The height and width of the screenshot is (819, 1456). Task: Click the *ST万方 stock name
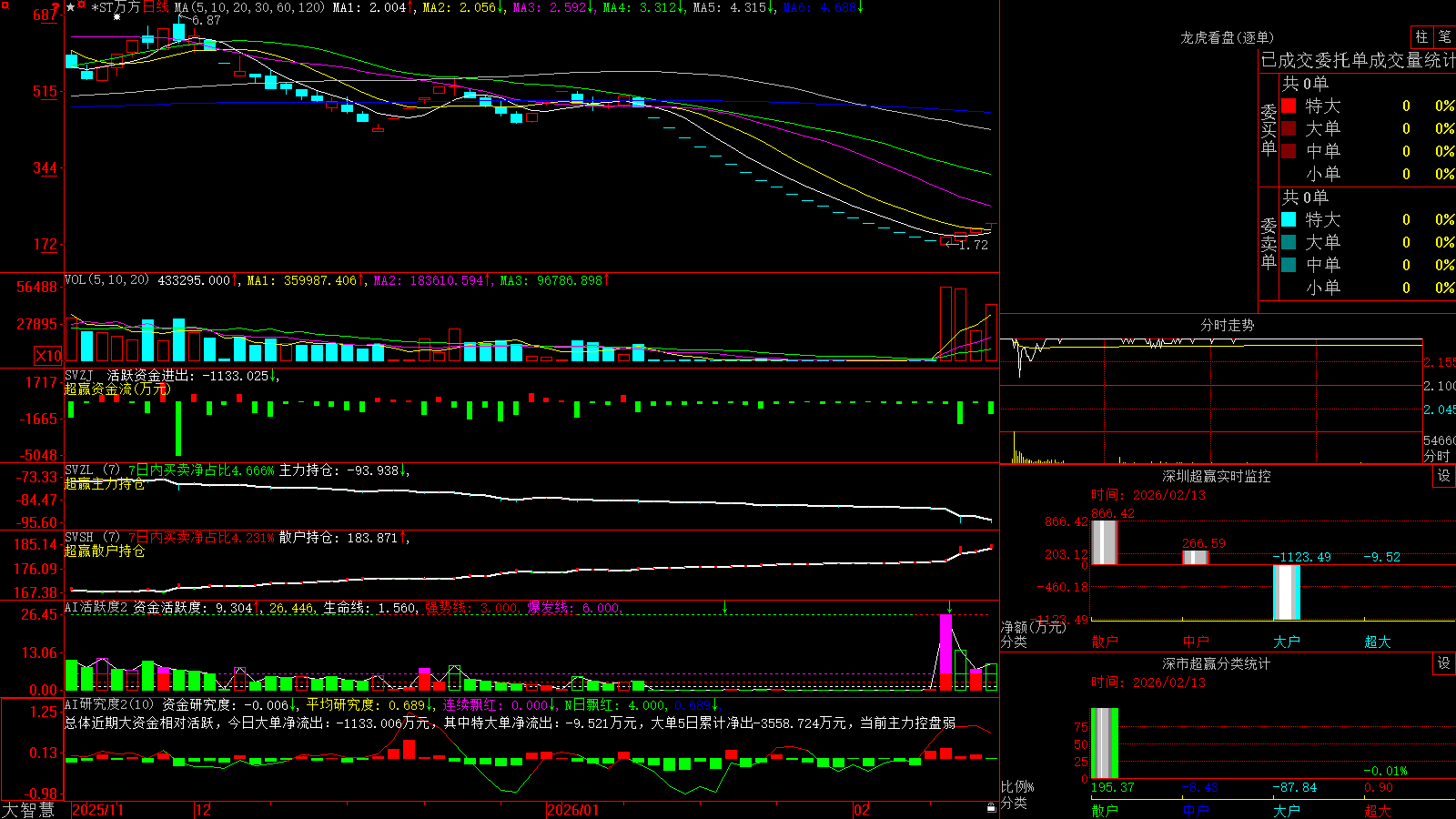pos(116,7)
